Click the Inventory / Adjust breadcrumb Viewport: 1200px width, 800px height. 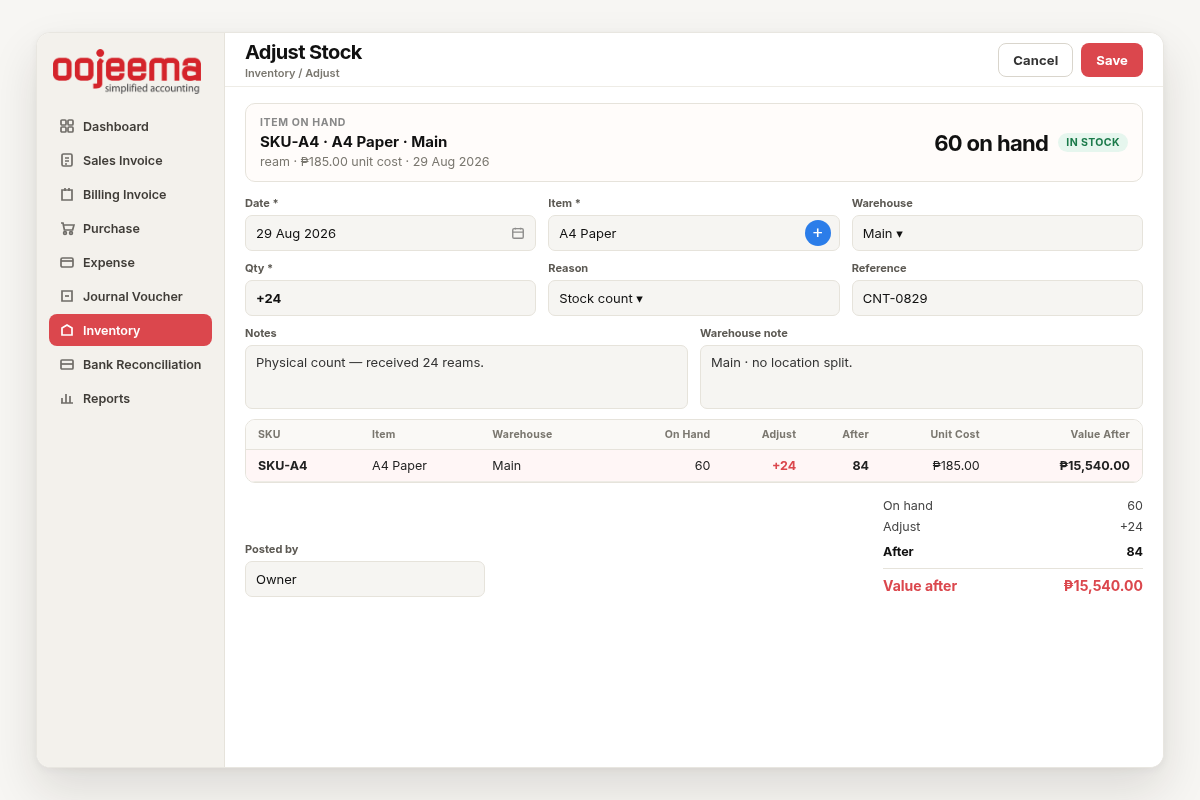(x=292, y=73)
